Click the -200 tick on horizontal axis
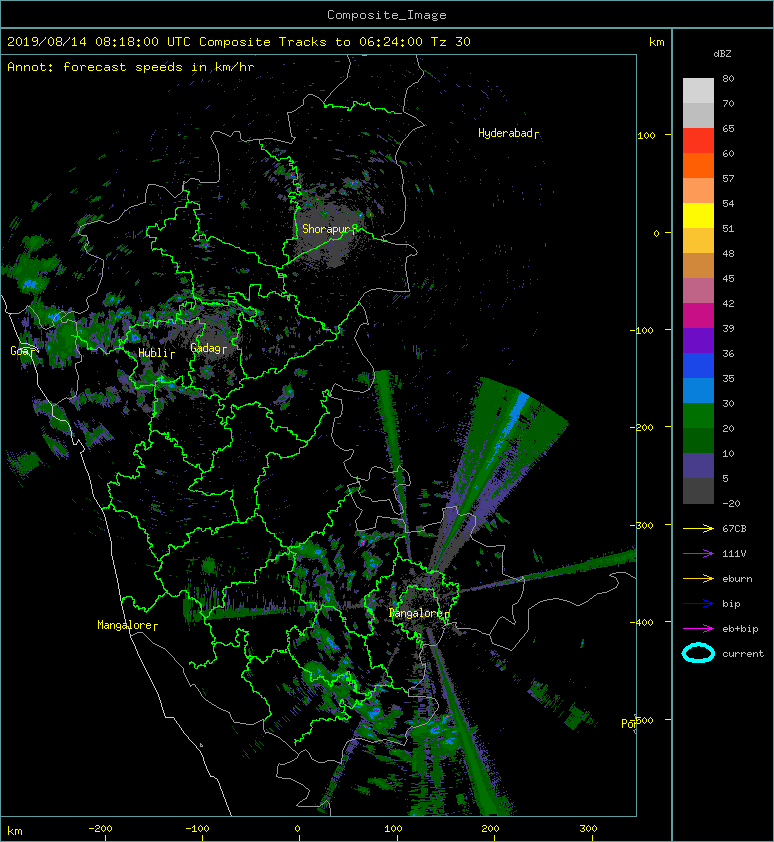774x842 pixels. [100, 829]
